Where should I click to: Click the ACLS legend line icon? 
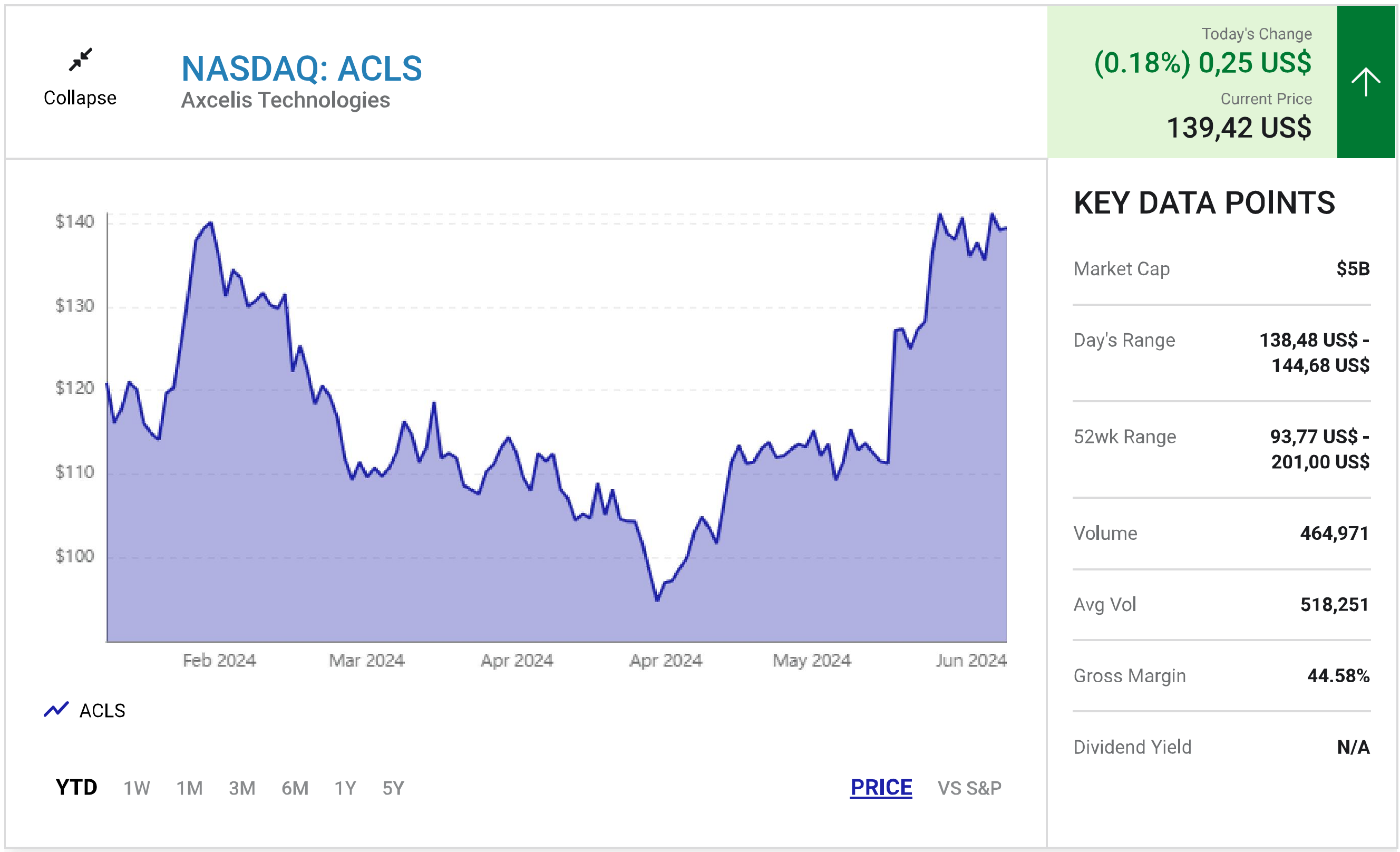(56, 709)
